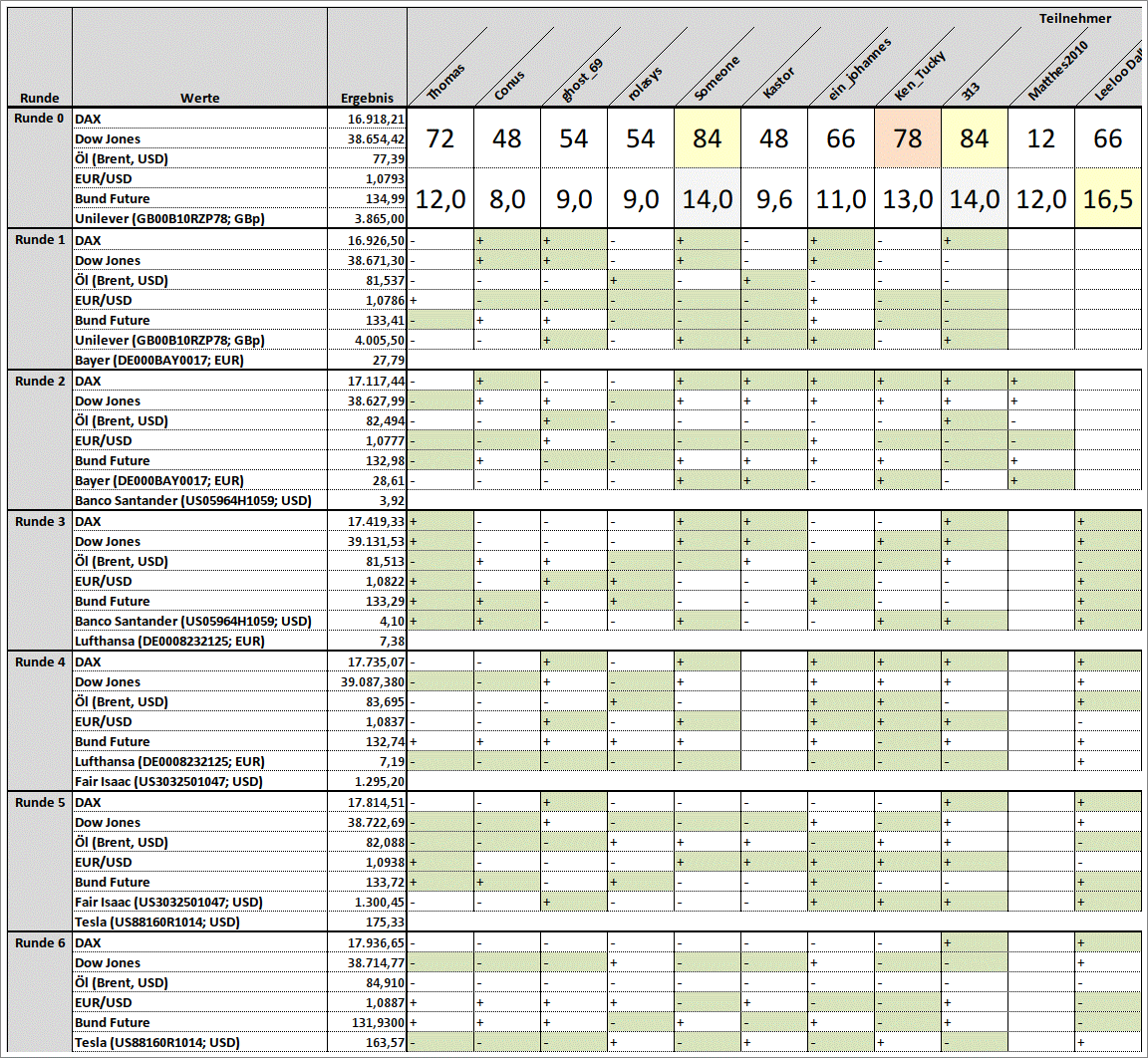Select participant header 'Conus'
1148x1058 pixels.
click(509, 84)
